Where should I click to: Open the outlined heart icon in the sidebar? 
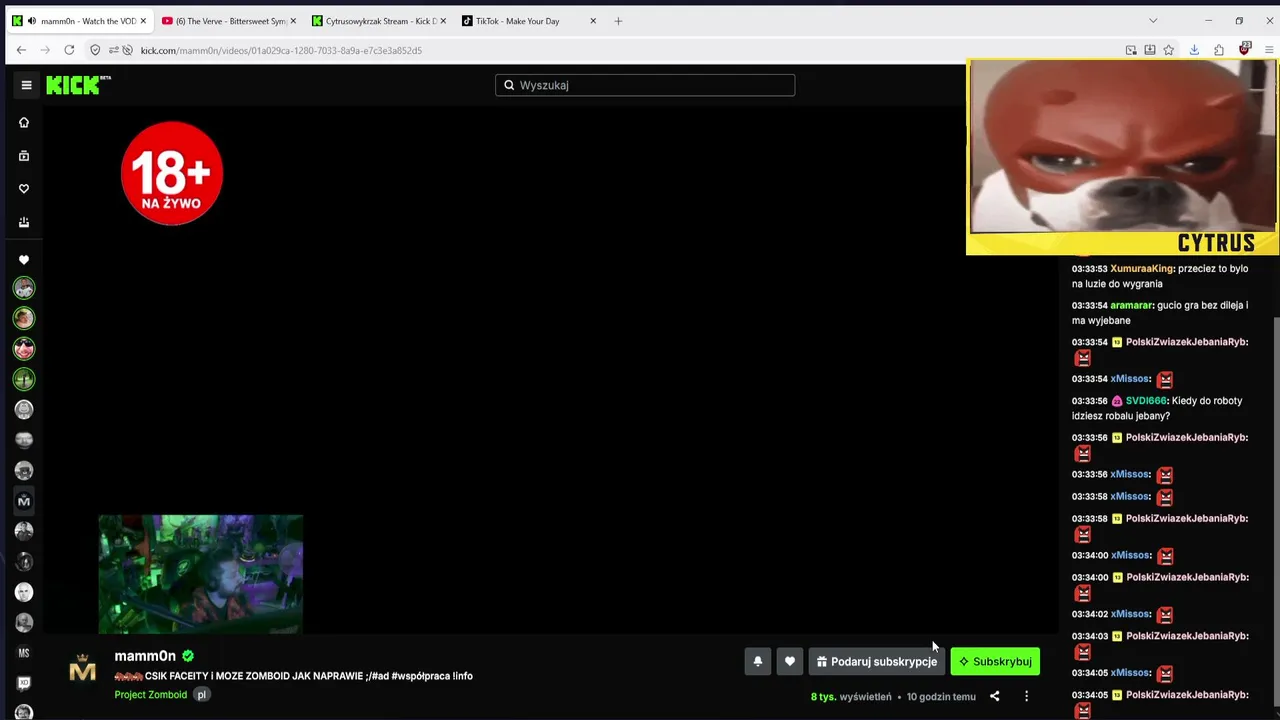pyautogui.click(x=24, y=189)
